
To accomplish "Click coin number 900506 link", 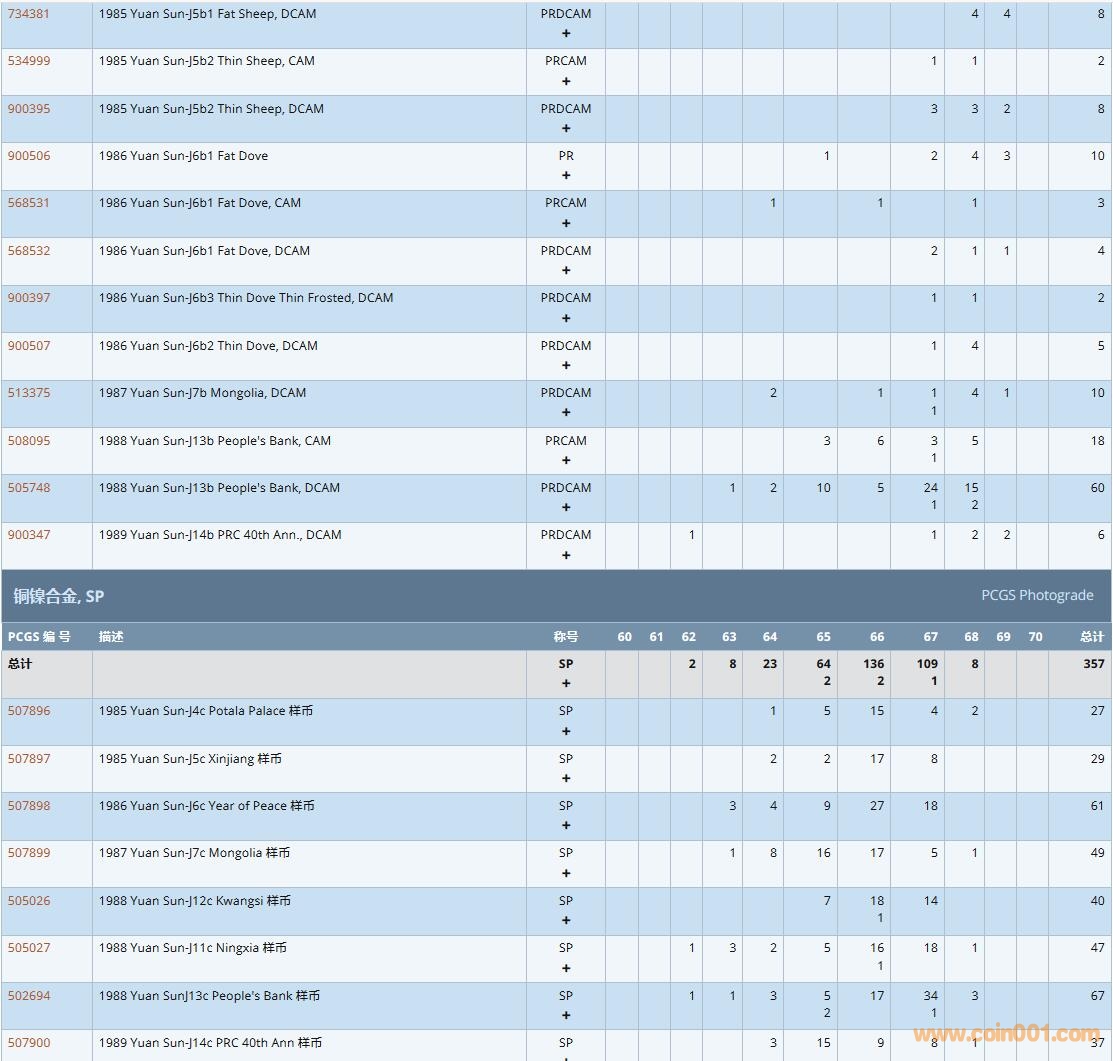I will [x=29, y=156].
